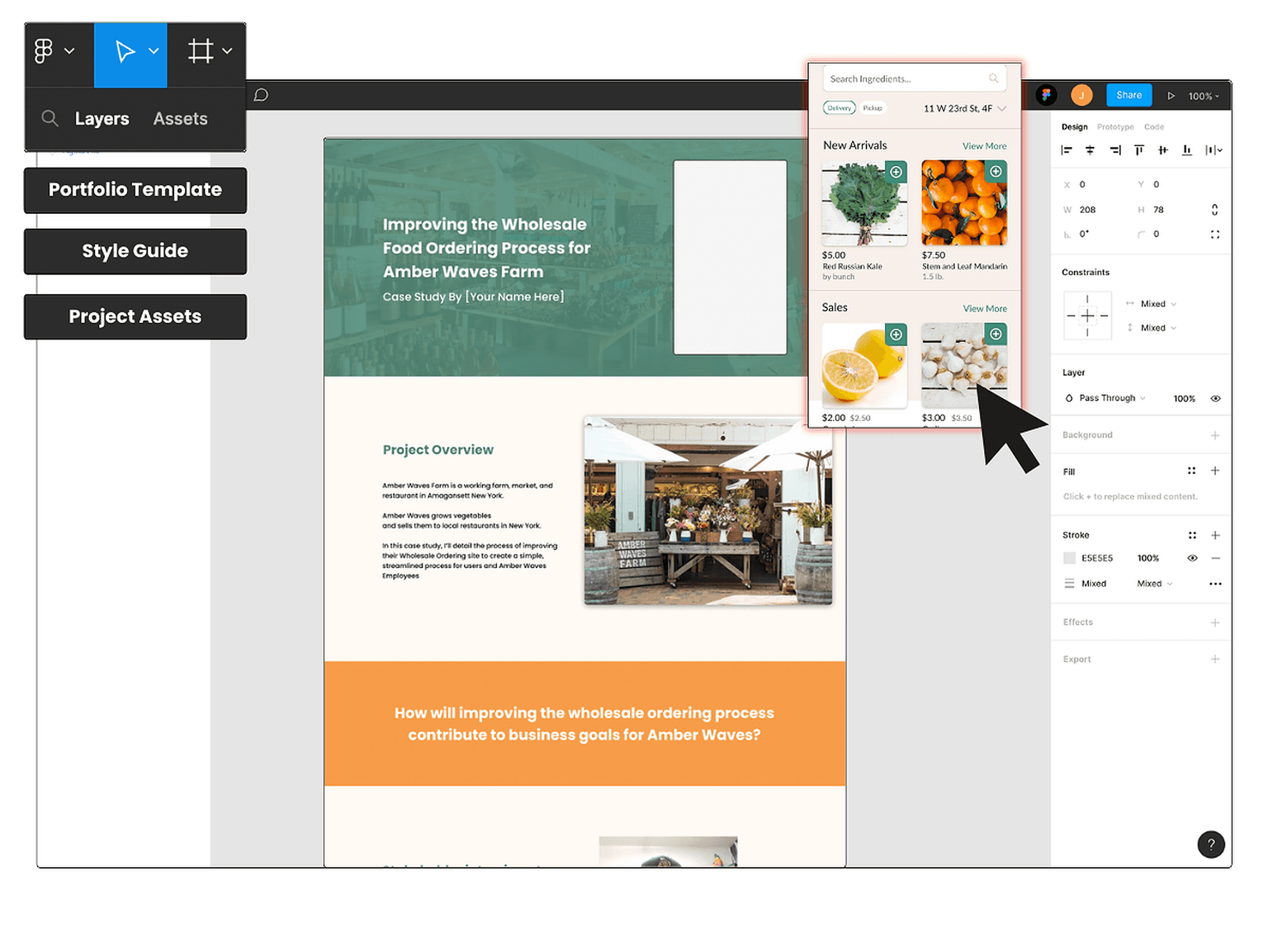Open advanced stroke options ellipsis
The height and width of the screenshot is (952, 1268).
[x=1215, y=584]
